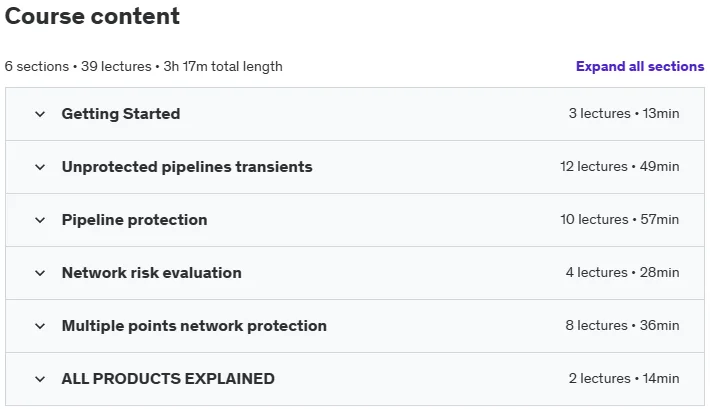
Task: Click the chevron beside Multiple points network protection
Action: [x=40, y=326]
